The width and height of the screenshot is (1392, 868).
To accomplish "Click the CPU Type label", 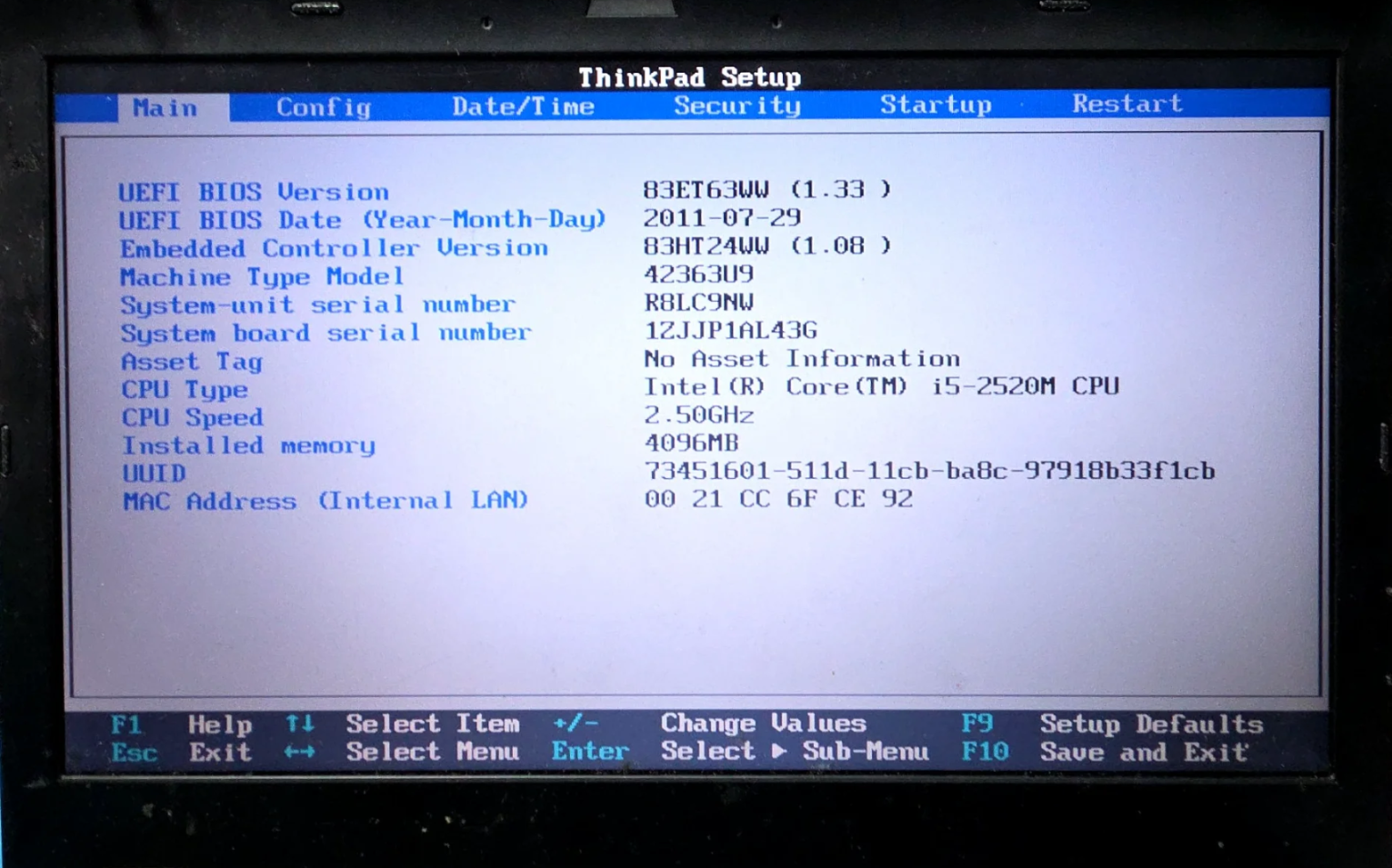I will (x=185, y=390).
